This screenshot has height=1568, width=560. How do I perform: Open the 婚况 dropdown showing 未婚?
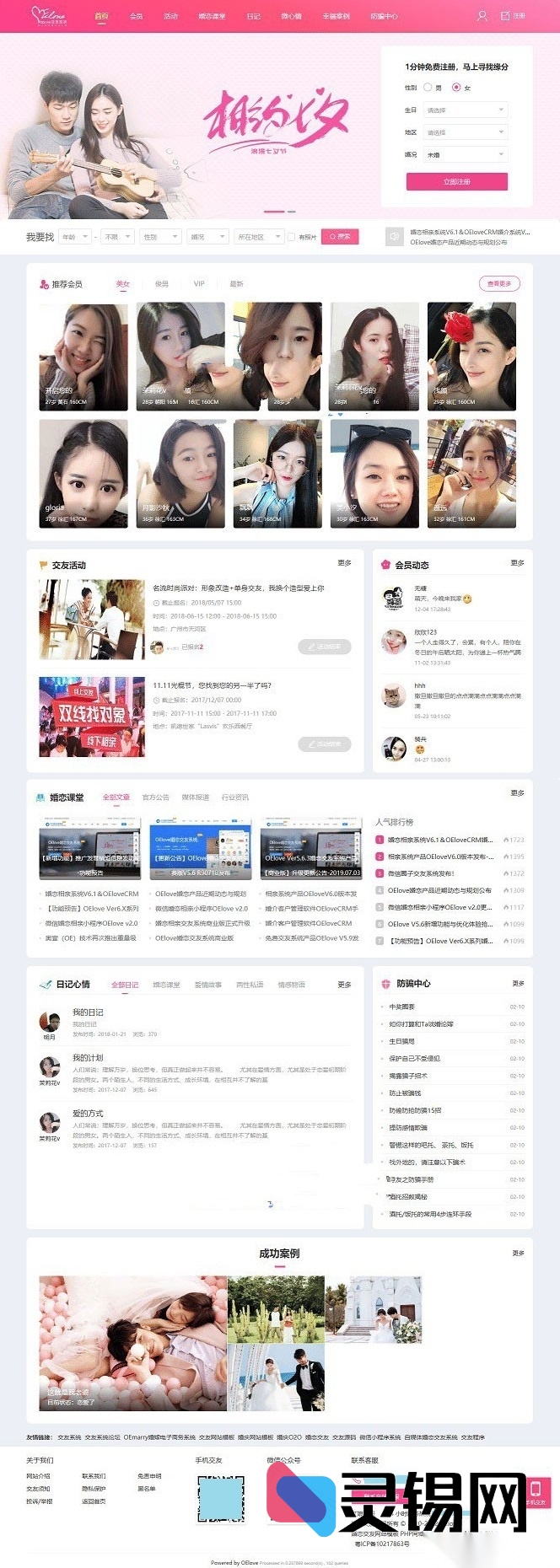tap(465, 154)
